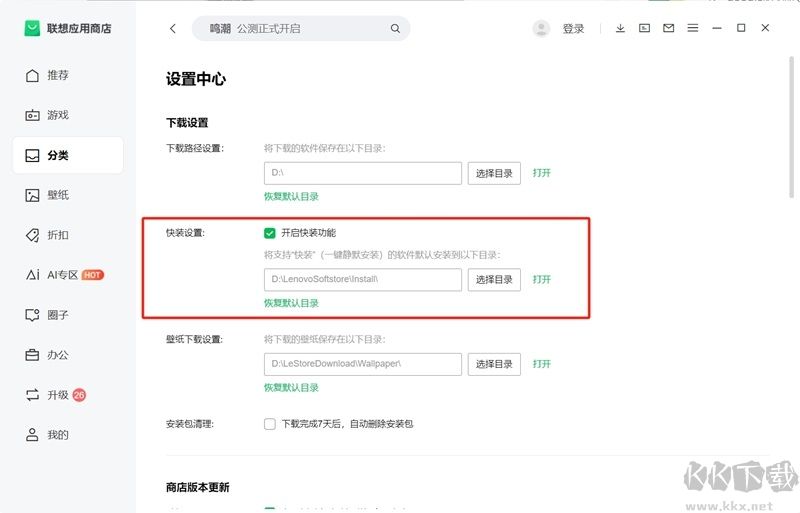
Task: Click the search magnifier icon
Action: [396, 29]
